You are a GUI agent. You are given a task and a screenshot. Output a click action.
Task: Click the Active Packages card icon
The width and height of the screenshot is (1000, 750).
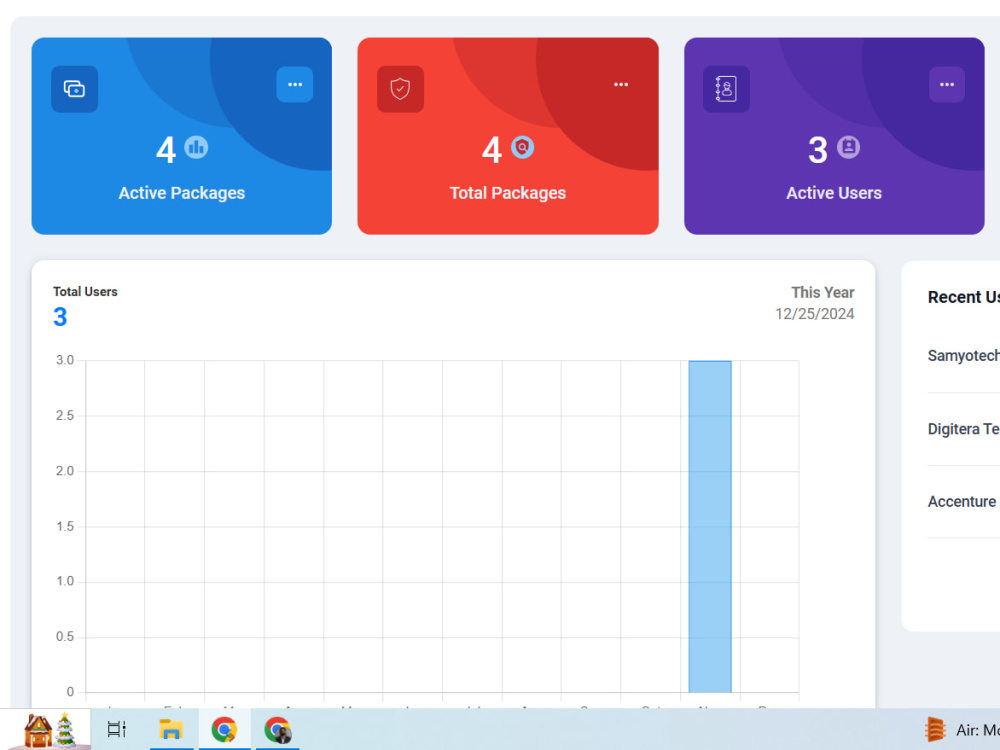click(75, 89)
